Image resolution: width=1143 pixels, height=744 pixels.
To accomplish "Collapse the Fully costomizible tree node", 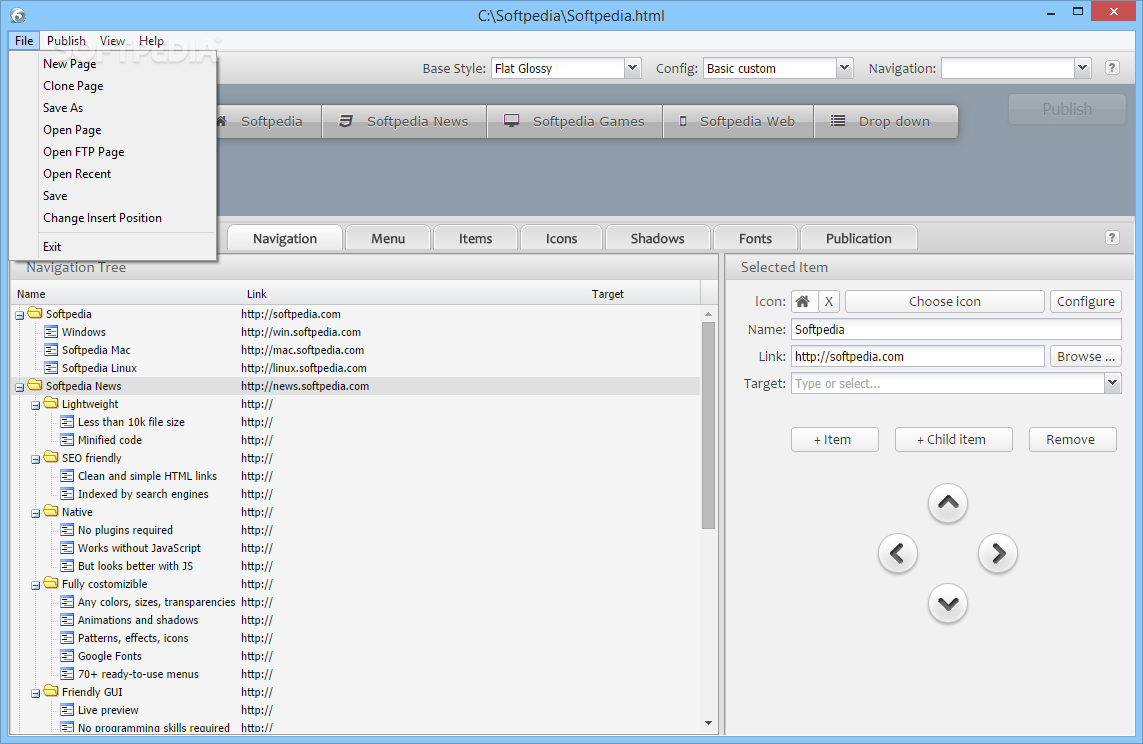I will click(x=36, y=585).
